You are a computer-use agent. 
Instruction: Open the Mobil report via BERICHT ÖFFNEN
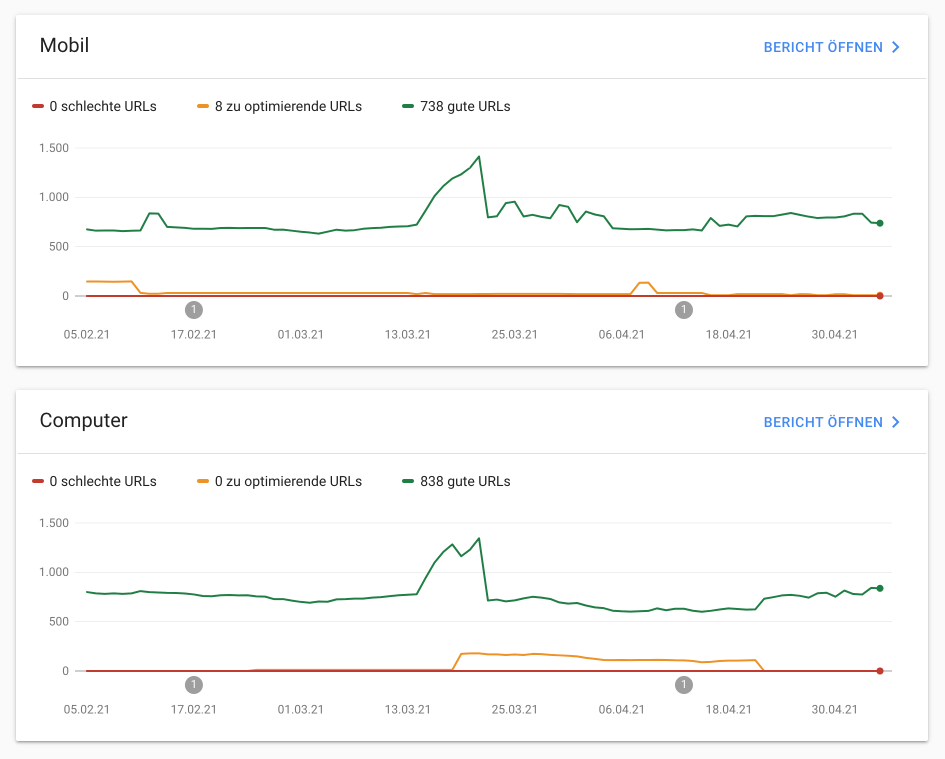tap(822, 47)
